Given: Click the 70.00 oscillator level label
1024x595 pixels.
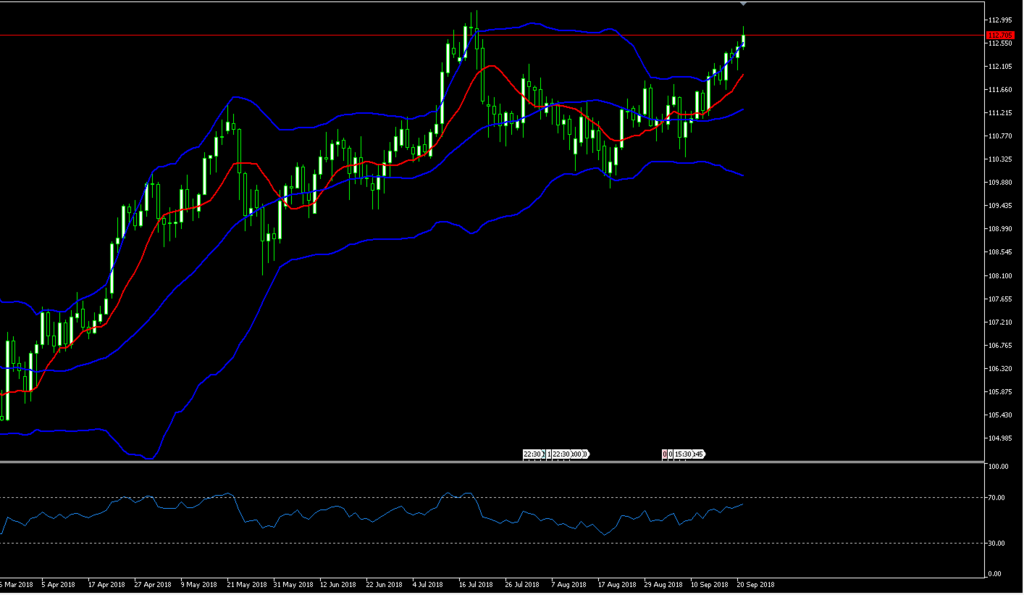Looking at the screenshot, I should click(997, 498).
